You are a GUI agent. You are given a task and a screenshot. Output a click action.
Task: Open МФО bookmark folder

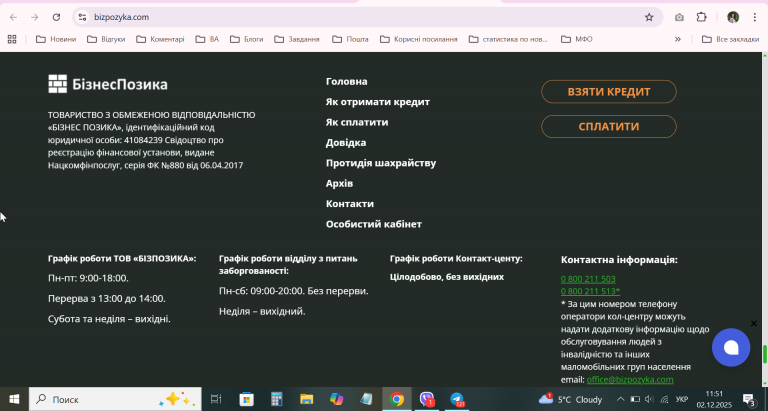577,39
